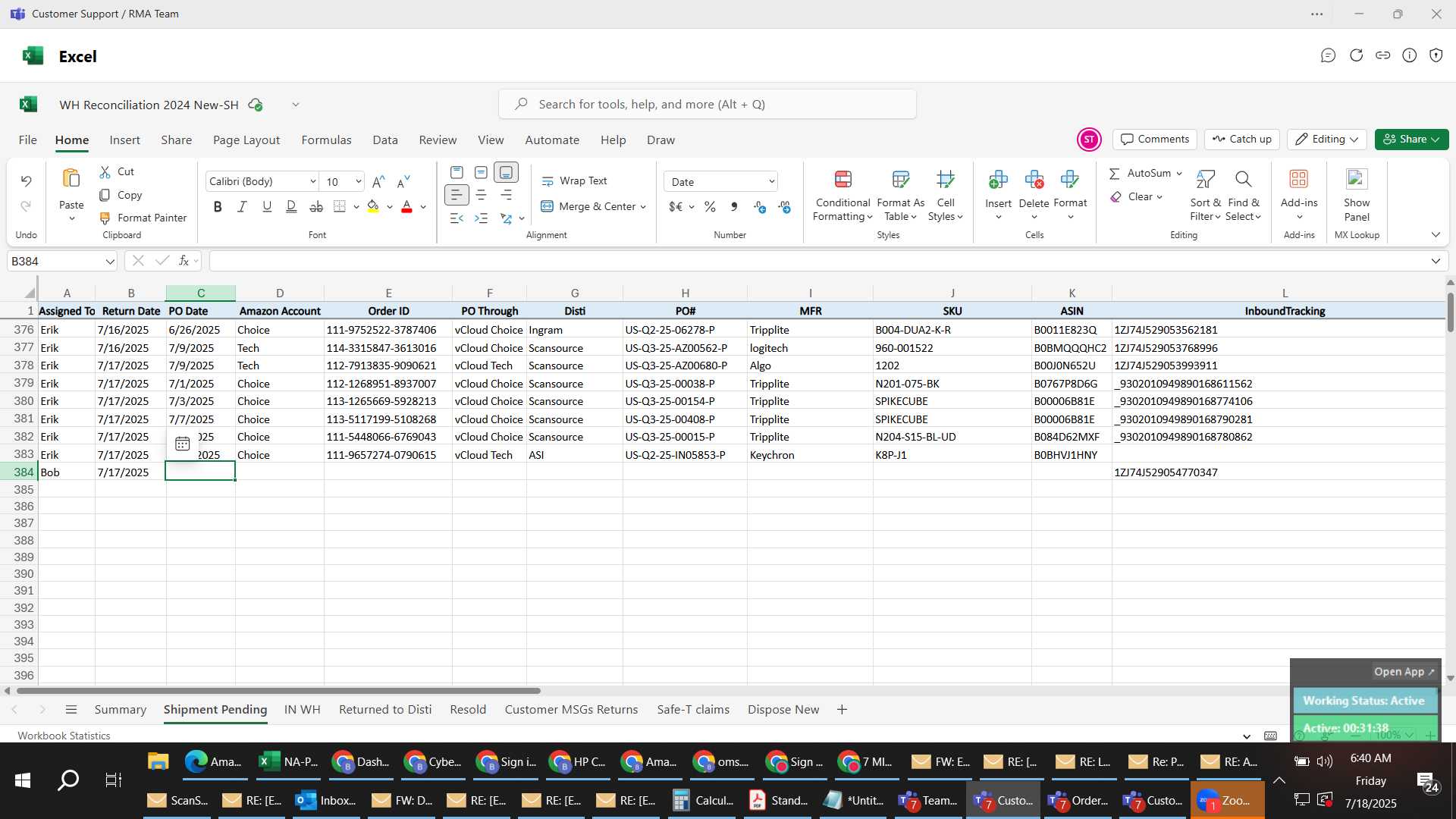Toggle Wrap Text for the cell
Viewport: 1456px width, 819px height.
[574, 181]
